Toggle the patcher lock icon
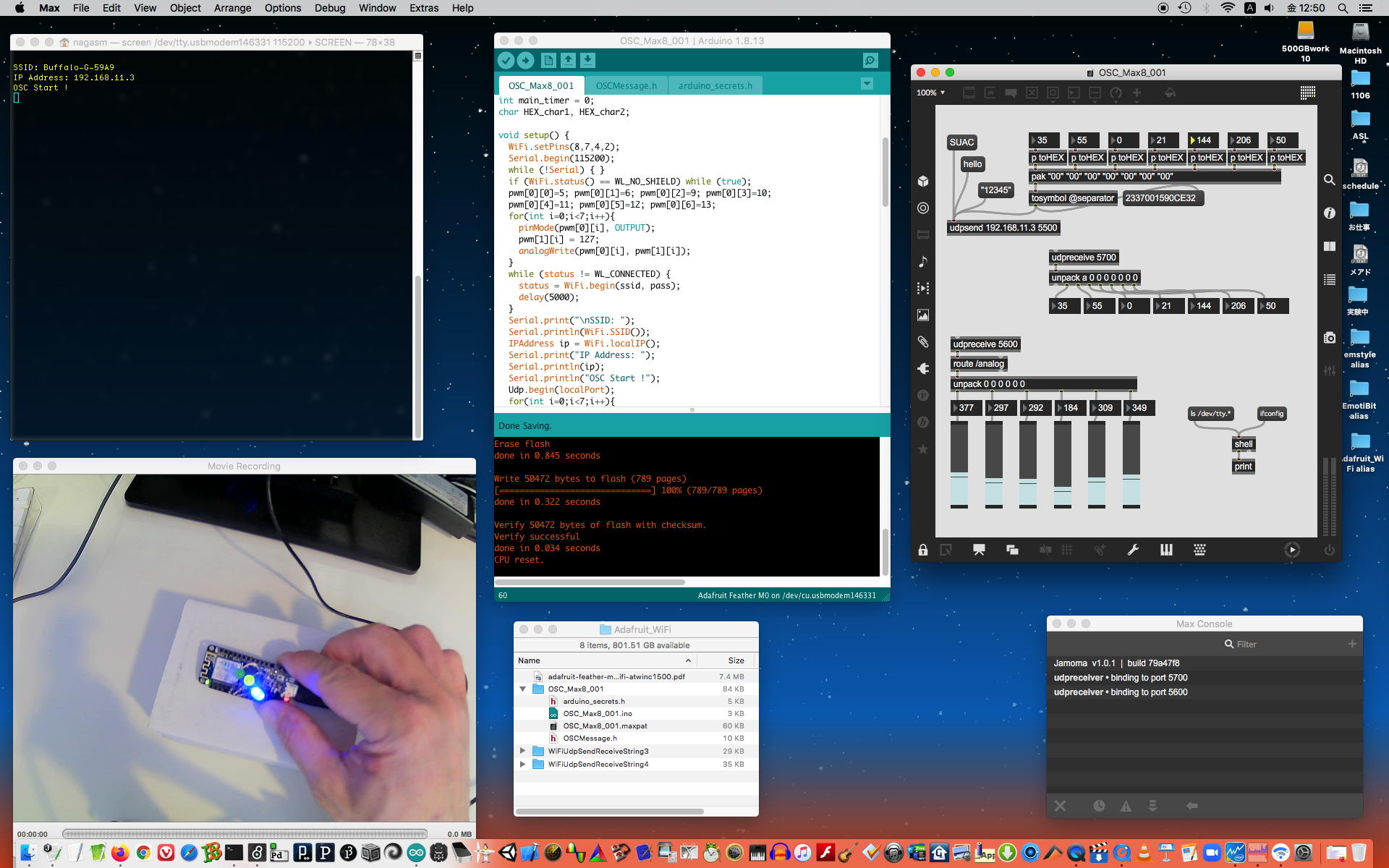Viewport: 1389px width, 868px height. point(923,550)
